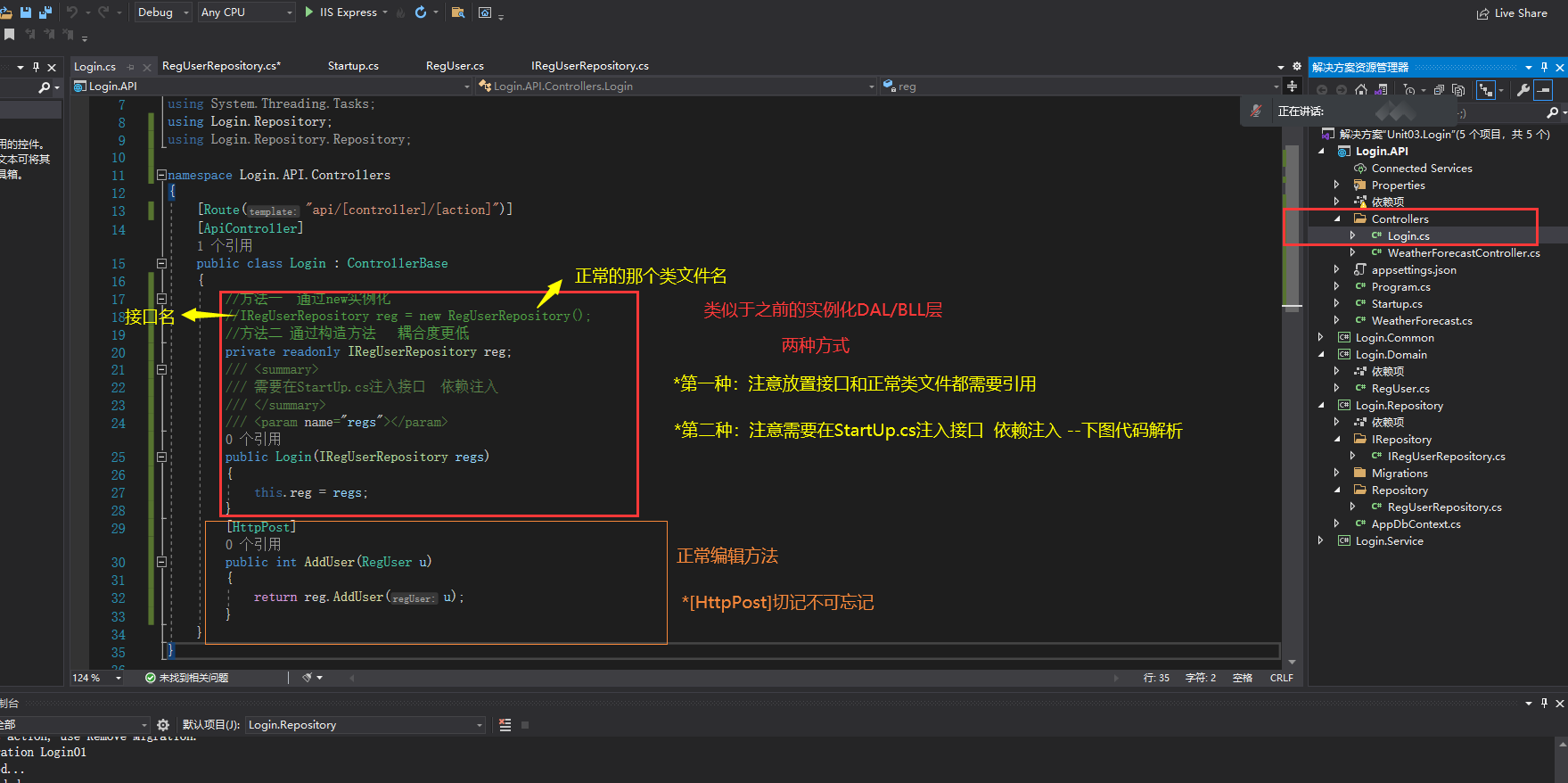The width and height of the screenshot is (1568, 783).
Task: Select Login.cs in Solution Explorer
Action: 1408,236
